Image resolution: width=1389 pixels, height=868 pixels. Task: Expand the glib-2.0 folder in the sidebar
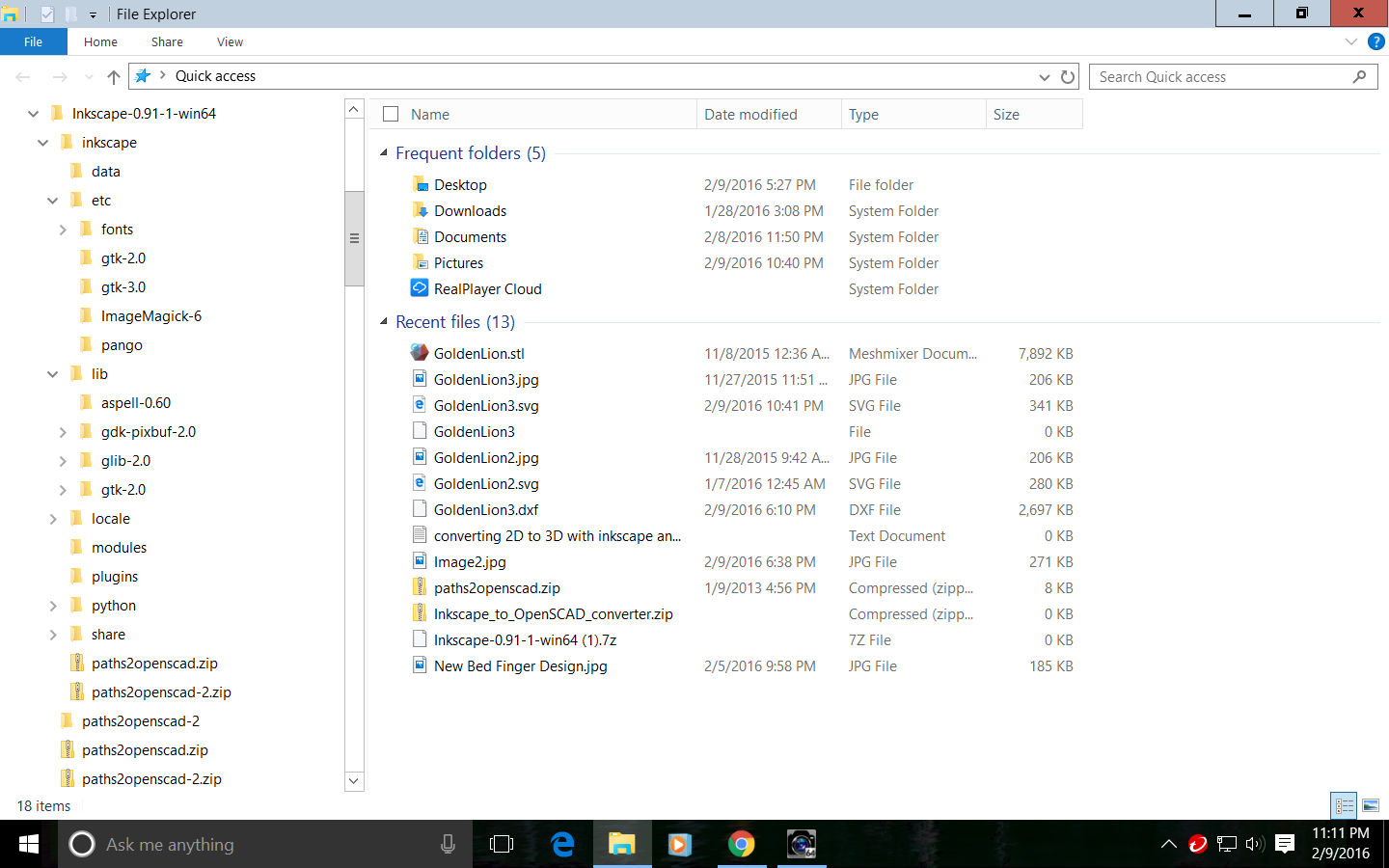tap(63, 460)
